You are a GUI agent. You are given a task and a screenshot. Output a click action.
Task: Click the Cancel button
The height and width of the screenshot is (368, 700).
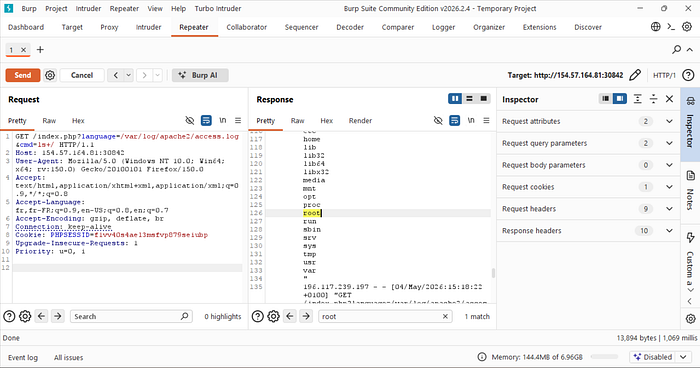coord(82,75)
